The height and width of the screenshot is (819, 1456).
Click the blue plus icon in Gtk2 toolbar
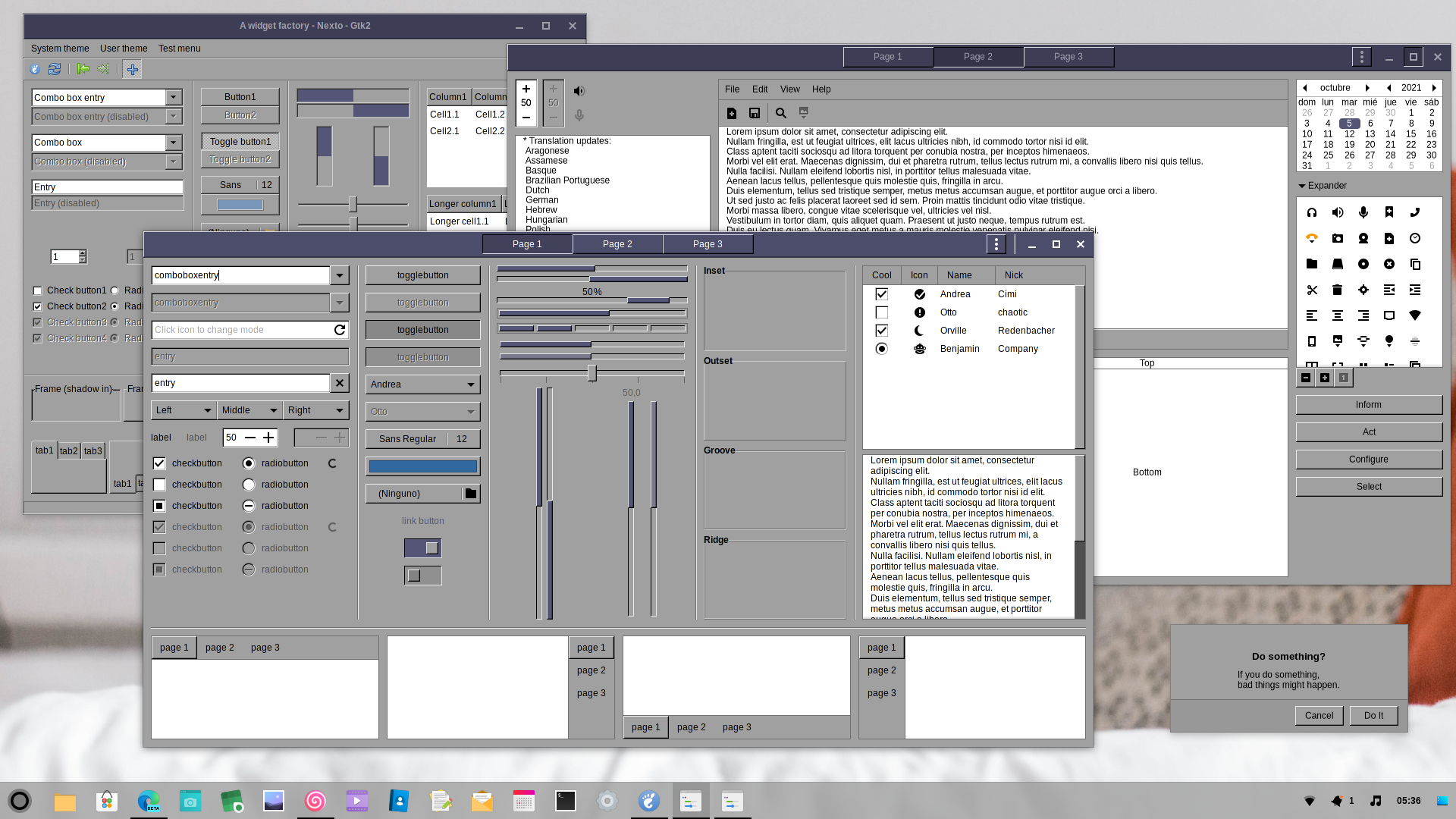[x=133, y=69]
